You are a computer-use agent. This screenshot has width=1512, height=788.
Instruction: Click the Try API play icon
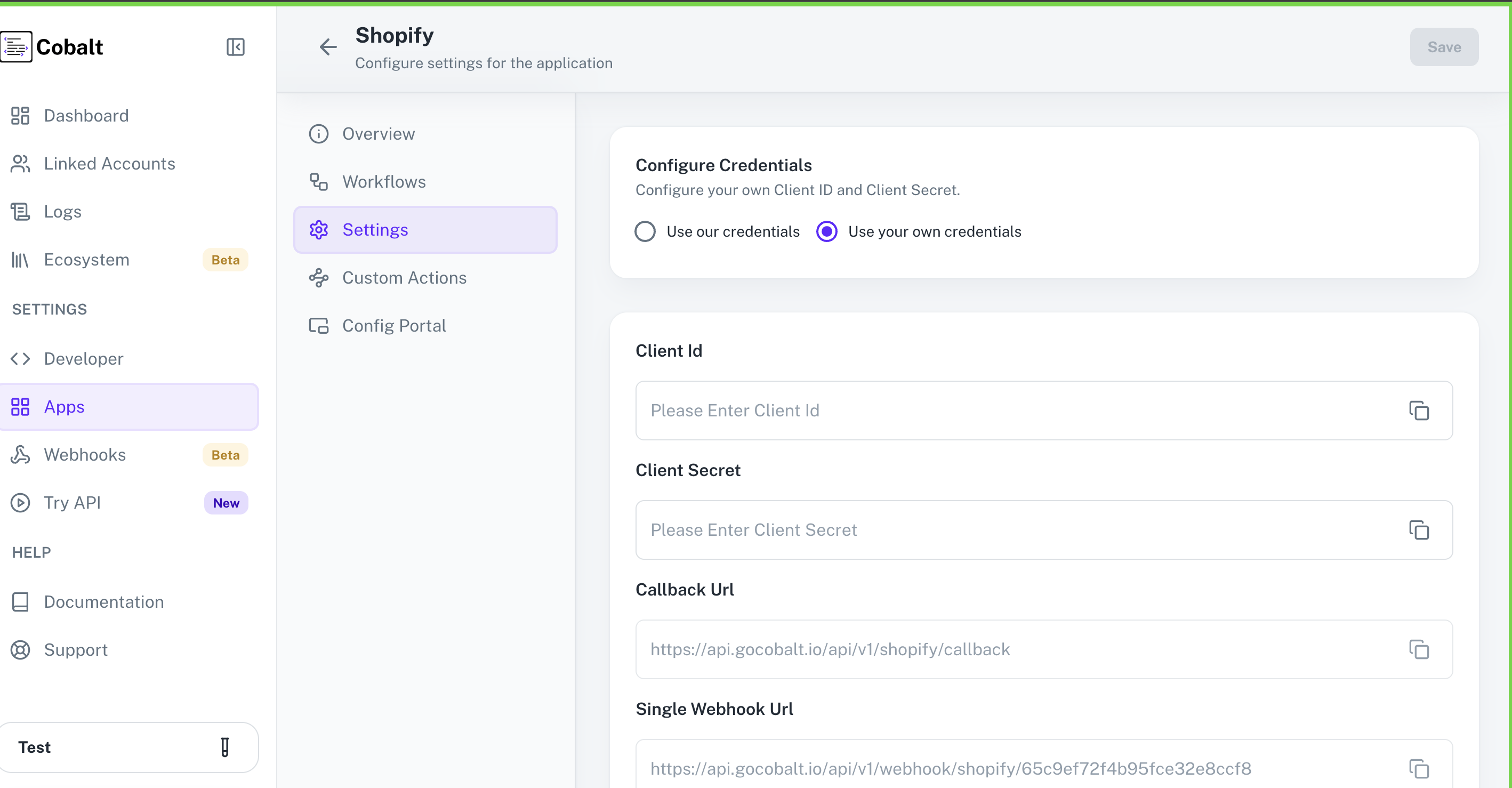tap(21, 503)
